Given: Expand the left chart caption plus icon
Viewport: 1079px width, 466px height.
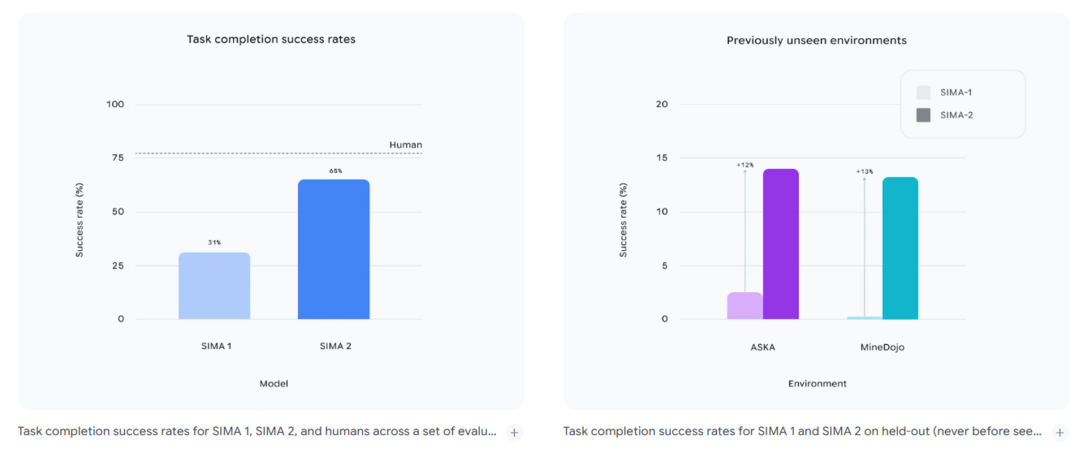Looking at the screenshot, I should (514, 432).
